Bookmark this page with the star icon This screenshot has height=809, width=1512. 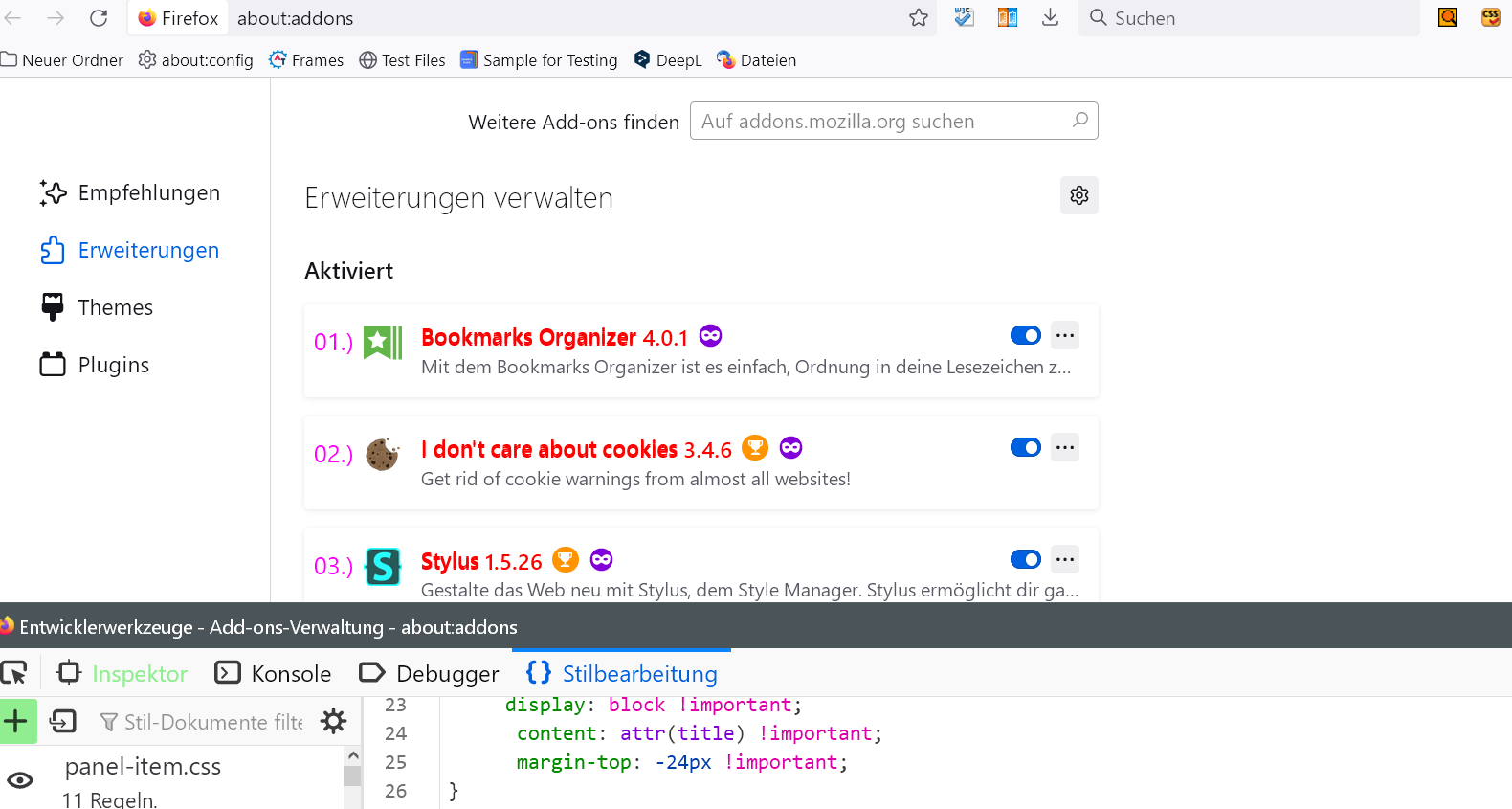[x=919, y=18]
